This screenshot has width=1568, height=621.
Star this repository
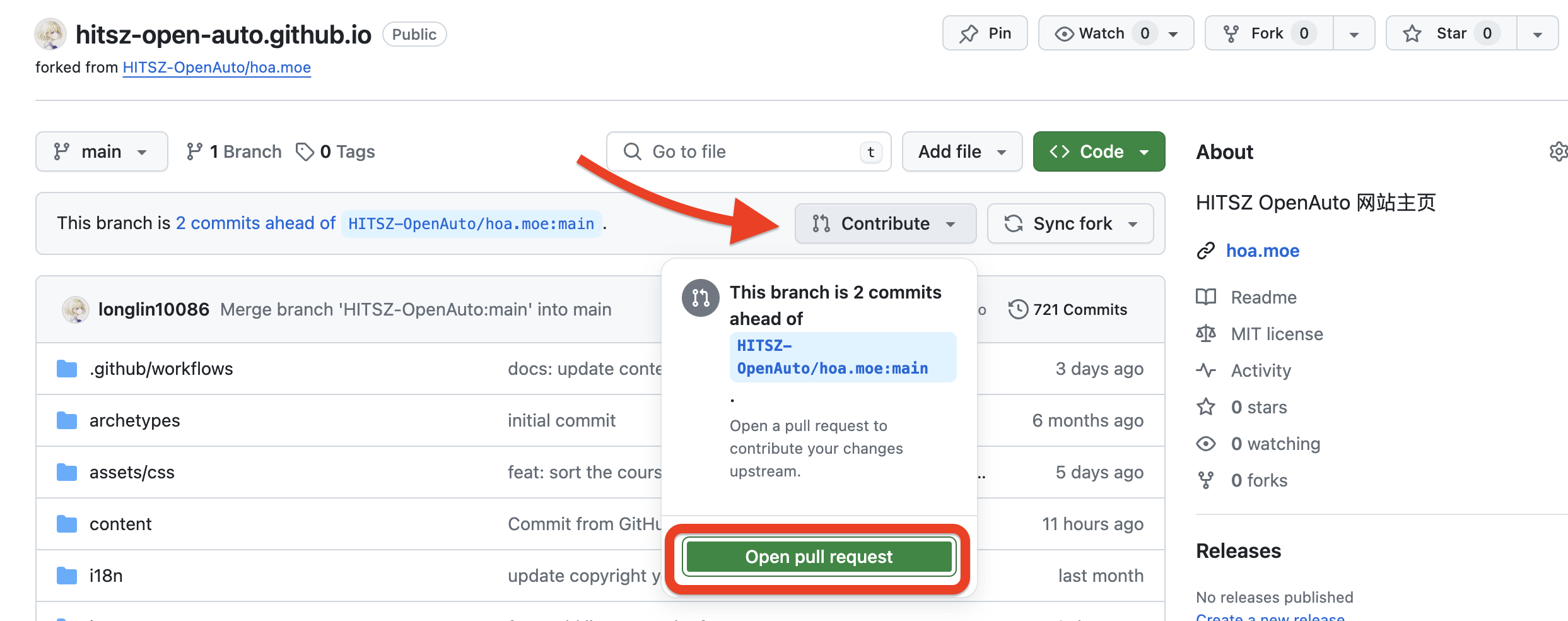tap(1451, 33)
